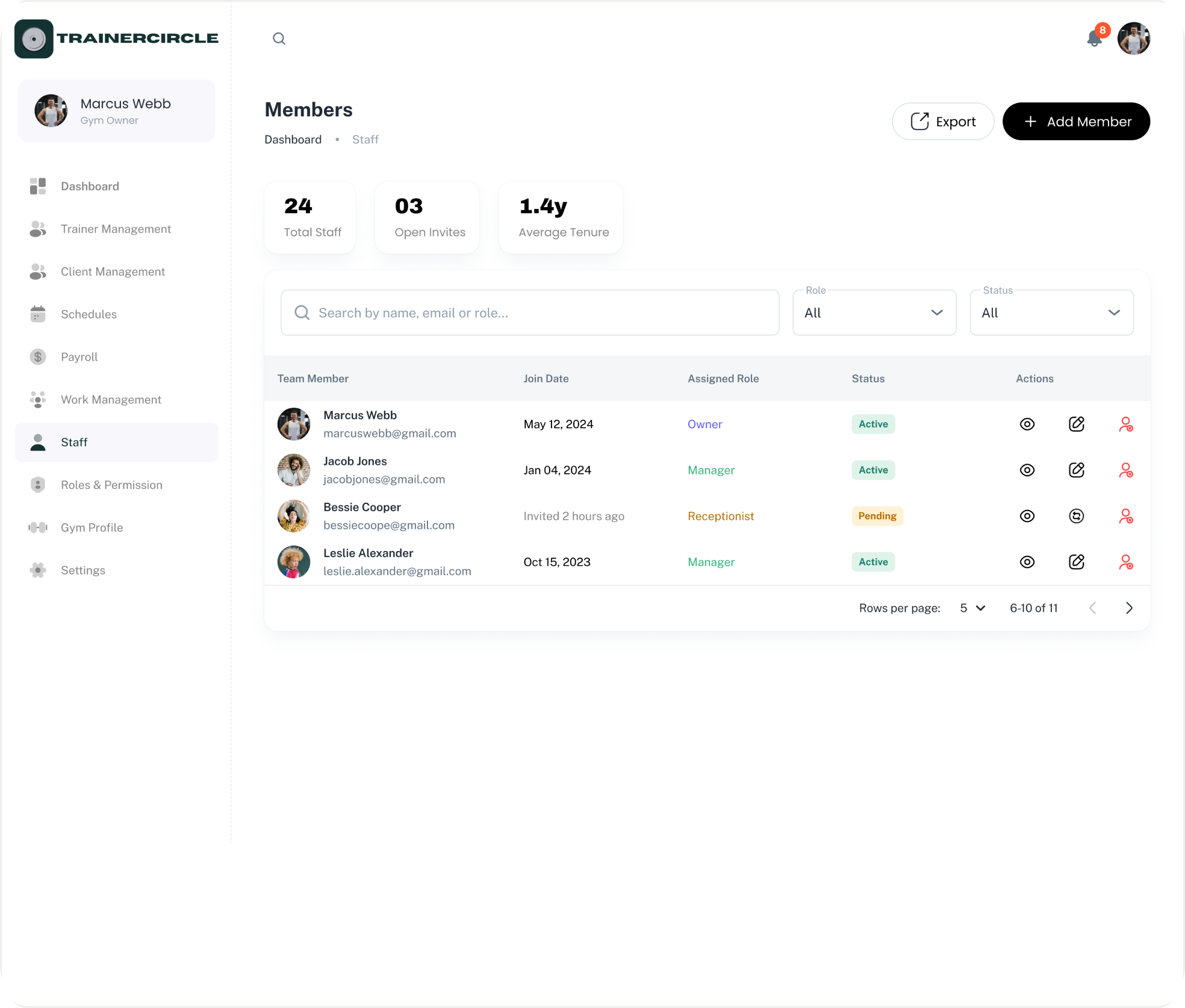Open the Role filter dropdown
The width and height of the screenshot is (1185, 1008).
[874, 313]
